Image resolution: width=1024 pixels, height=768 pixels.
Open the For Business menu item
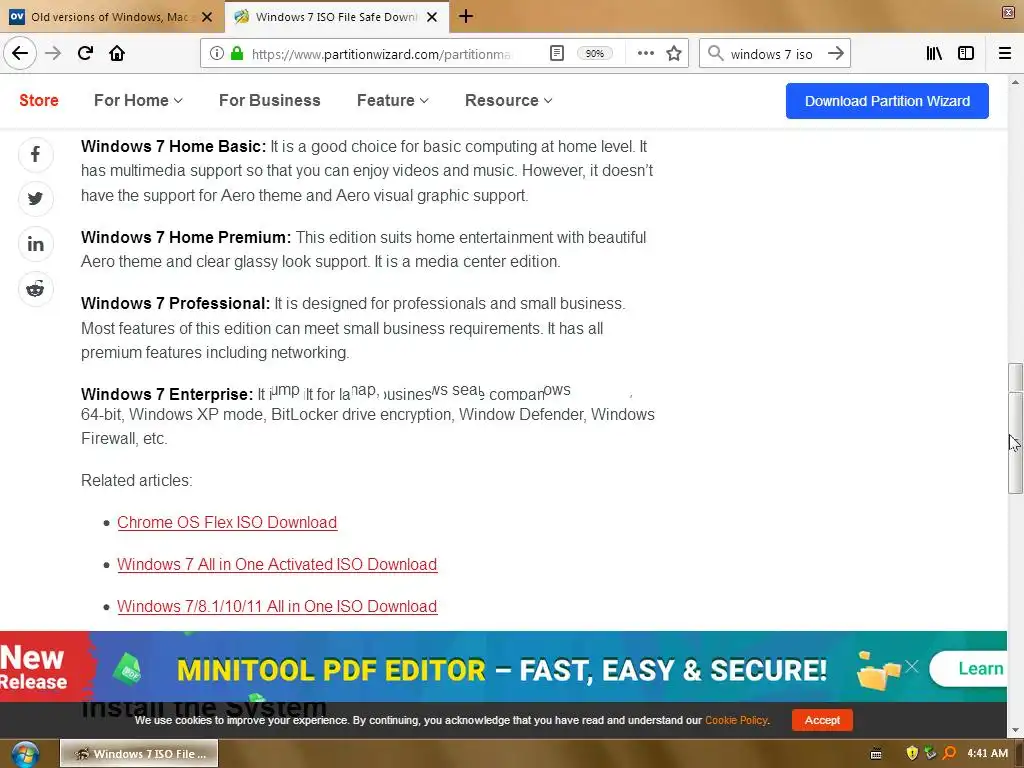pos(270,101)
